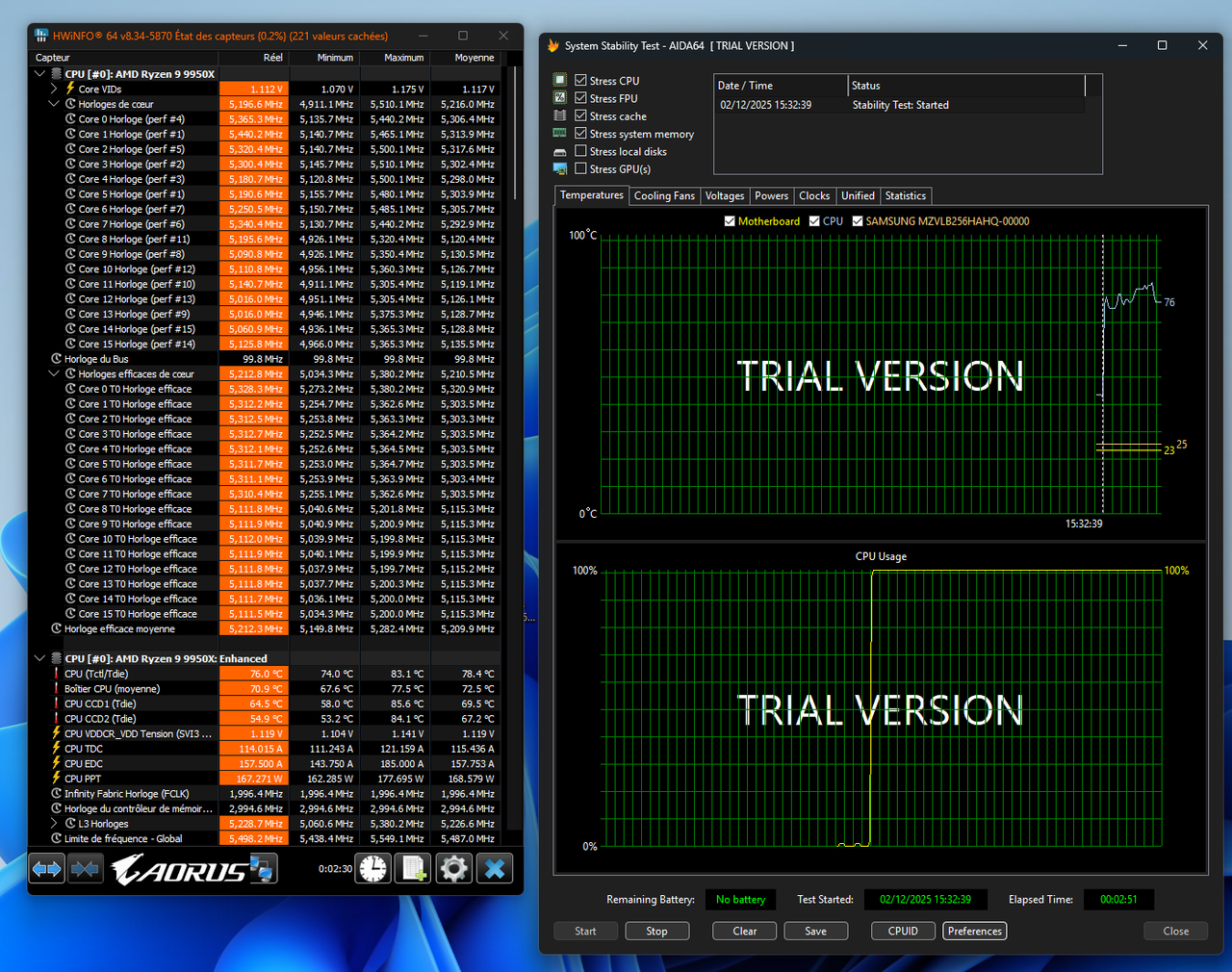Viewport: 1232px width, 972px height.
Task: Click the percent chip icon beside Stress FPU
Action: (560, 97)
